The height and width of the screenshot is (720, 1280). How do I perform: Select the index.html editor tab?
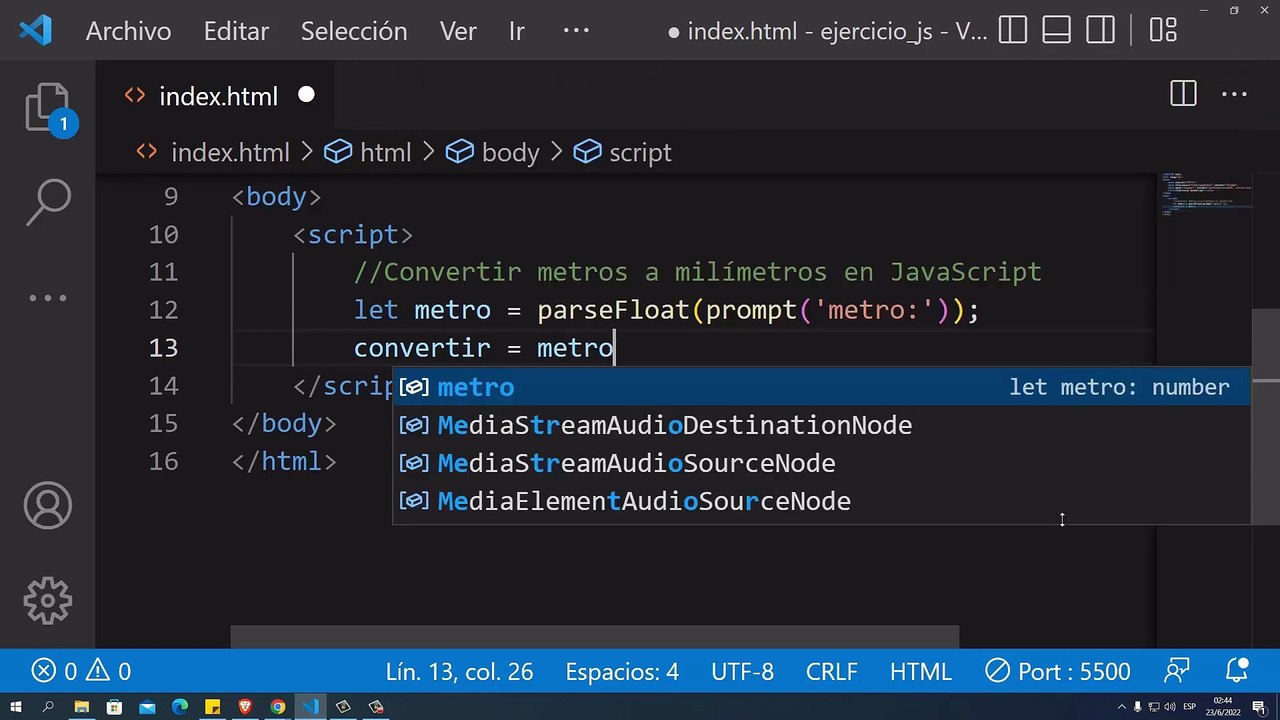[x=218, y=96]
